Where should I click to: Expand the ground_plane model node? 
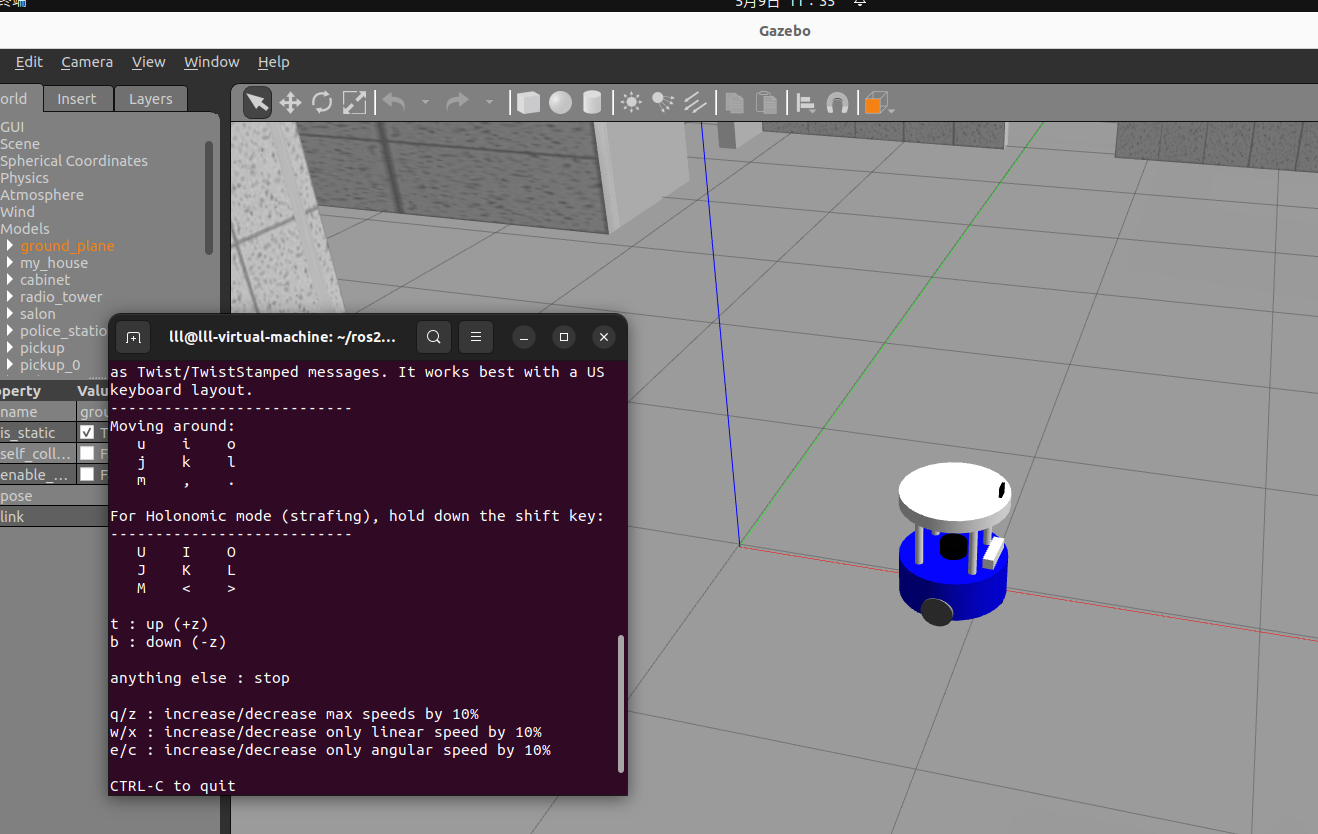(x=10, y=246)
